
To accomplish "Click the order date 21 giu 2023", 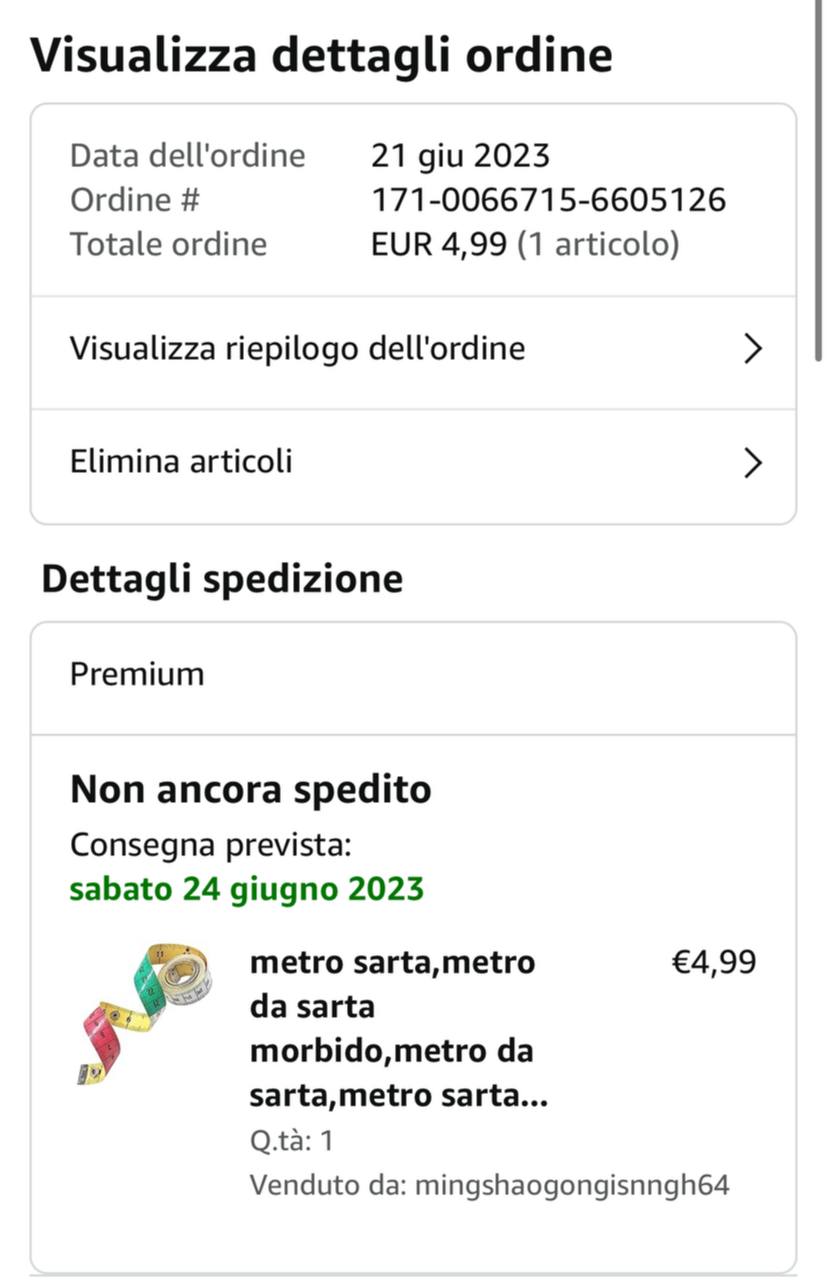I will coord(460,156).
